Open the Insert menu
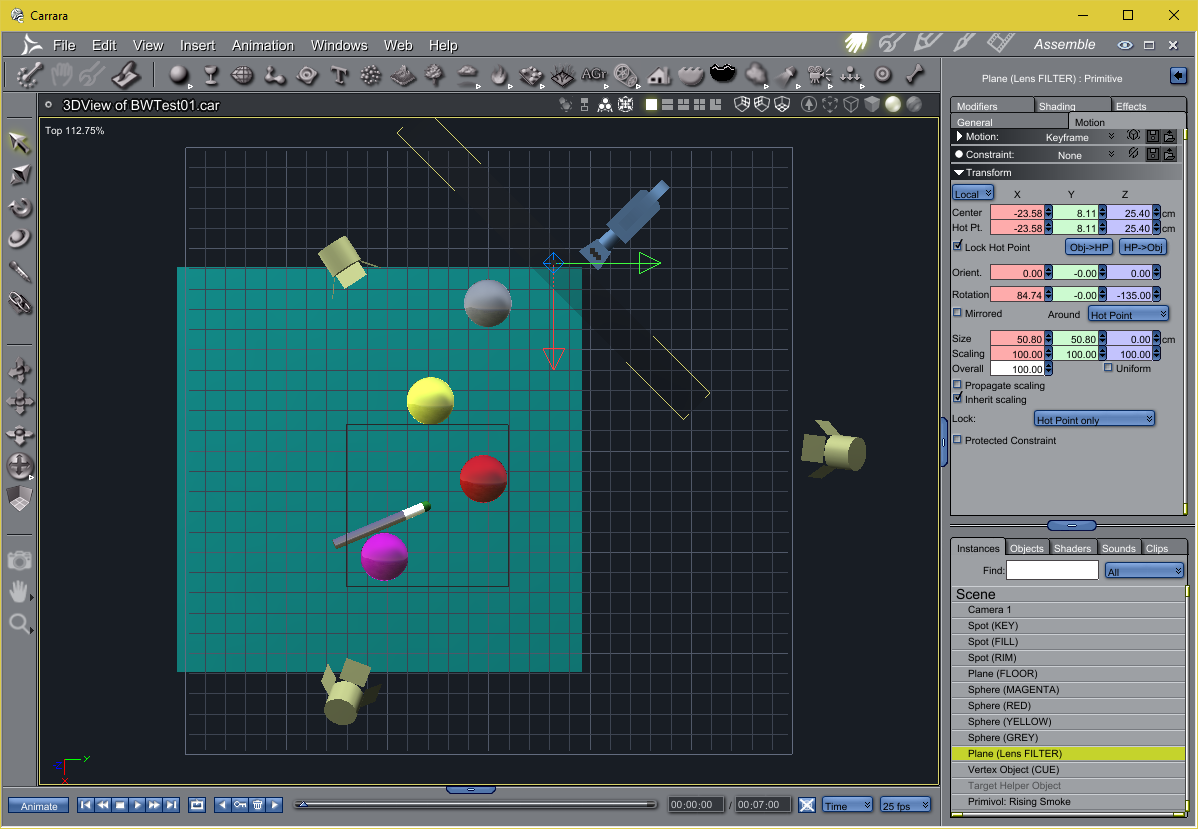Screen dimensions: 1198x829 coord(198,45)
